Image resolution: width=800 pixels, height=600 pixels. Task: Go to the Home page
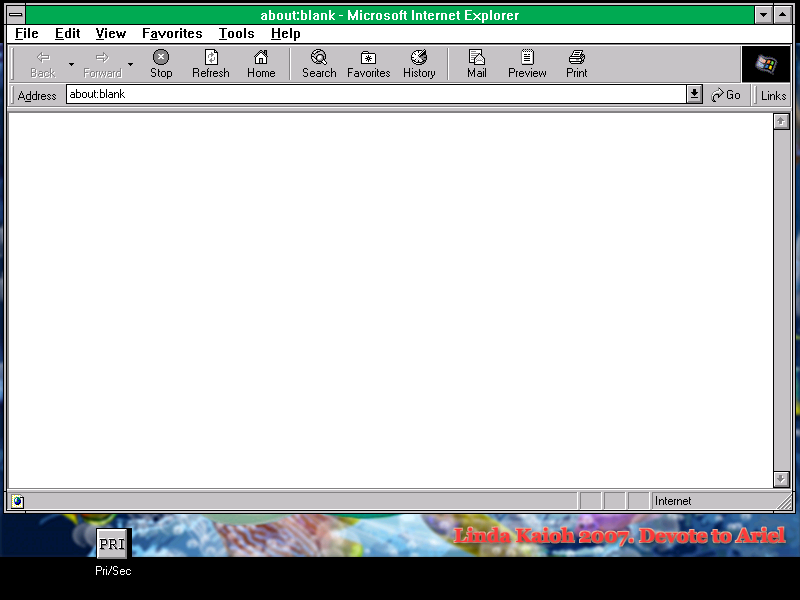[261, 64]
